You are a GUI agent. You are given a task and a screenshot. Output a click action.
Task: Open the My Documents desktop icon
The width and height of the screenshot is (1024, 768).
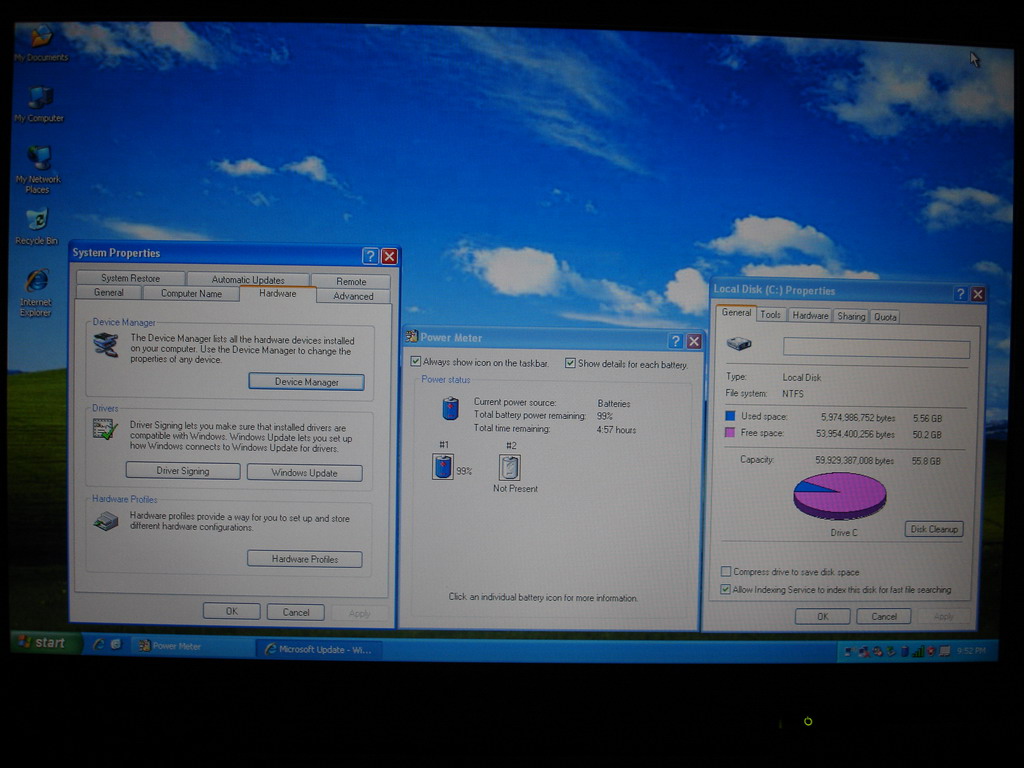pos(40,43)
